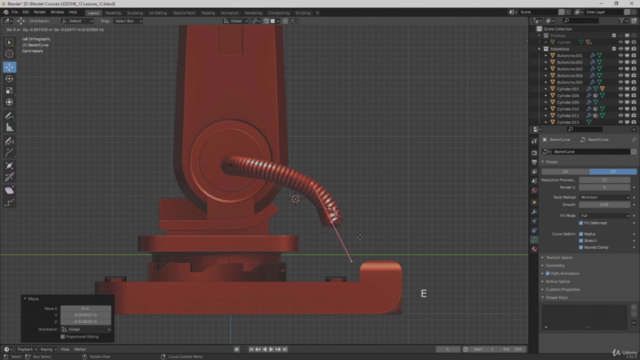The height and width of the screenshot is (360, 640).
Task: Open the Window menu
Action: tap(57, 12)
